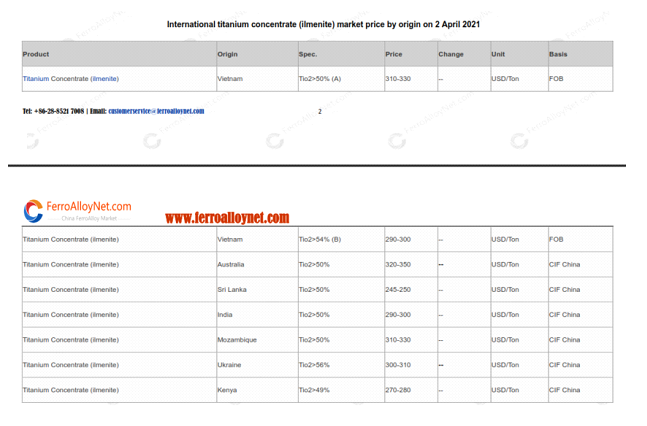Open the www.ferroalloynet.com red link
This screenshot has width=647, height=426.
[227, 217]
